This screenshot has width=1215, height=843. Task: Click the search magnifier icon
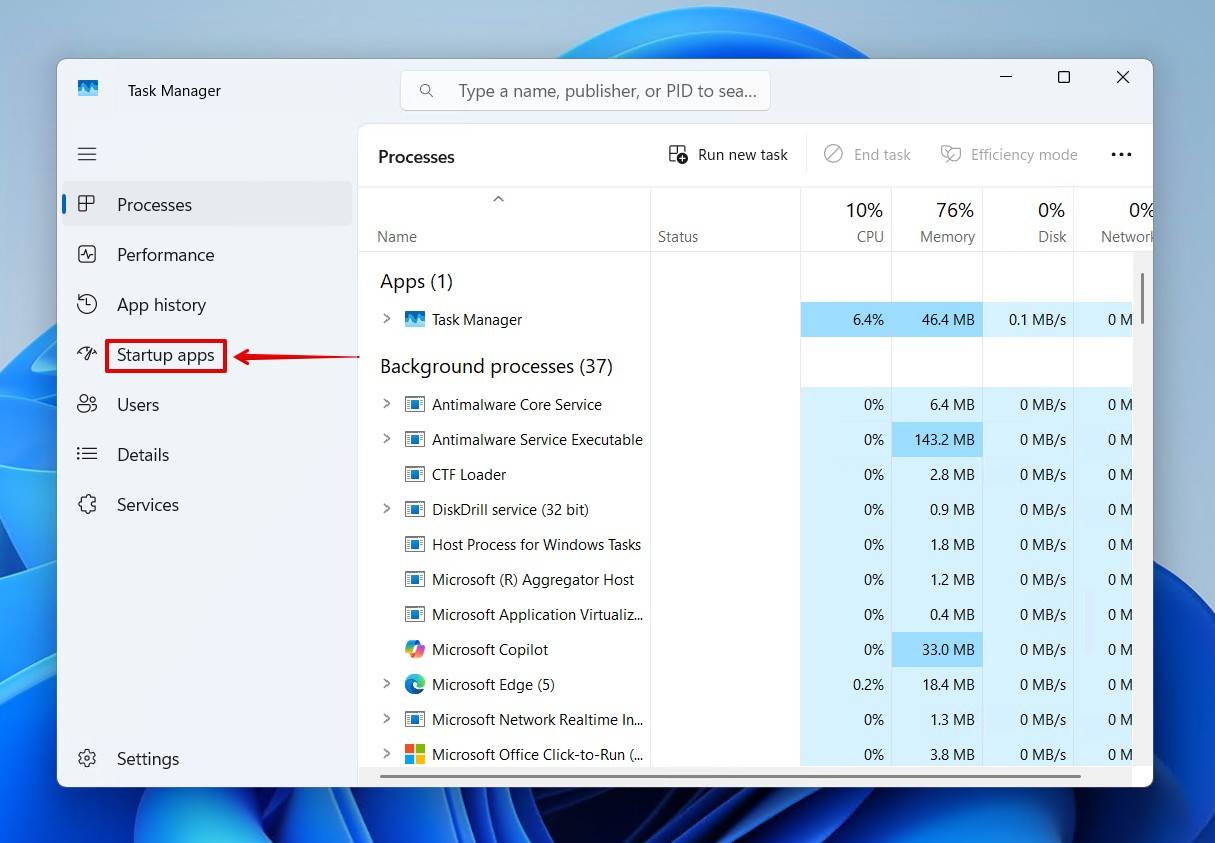426,91
